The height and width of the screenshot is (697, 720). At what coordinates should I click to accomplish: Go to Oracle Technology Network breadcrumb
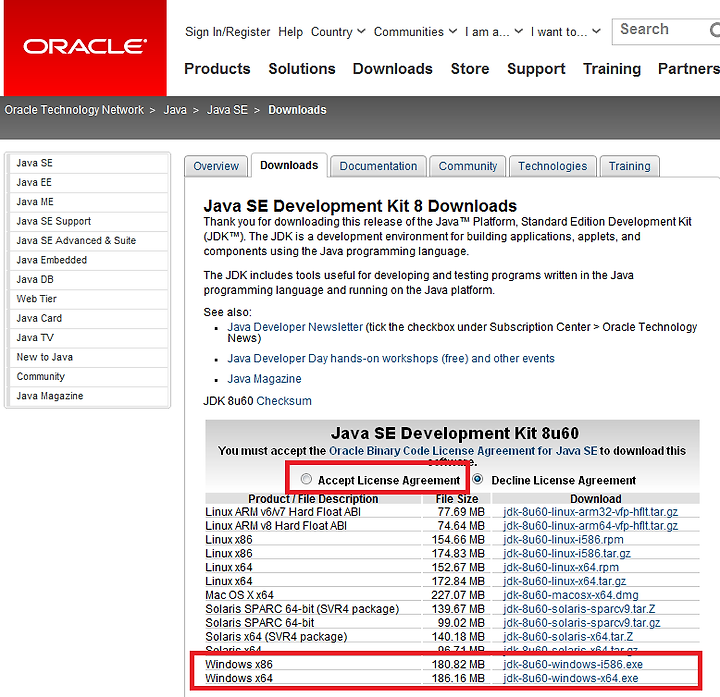(x=74, y=110)
